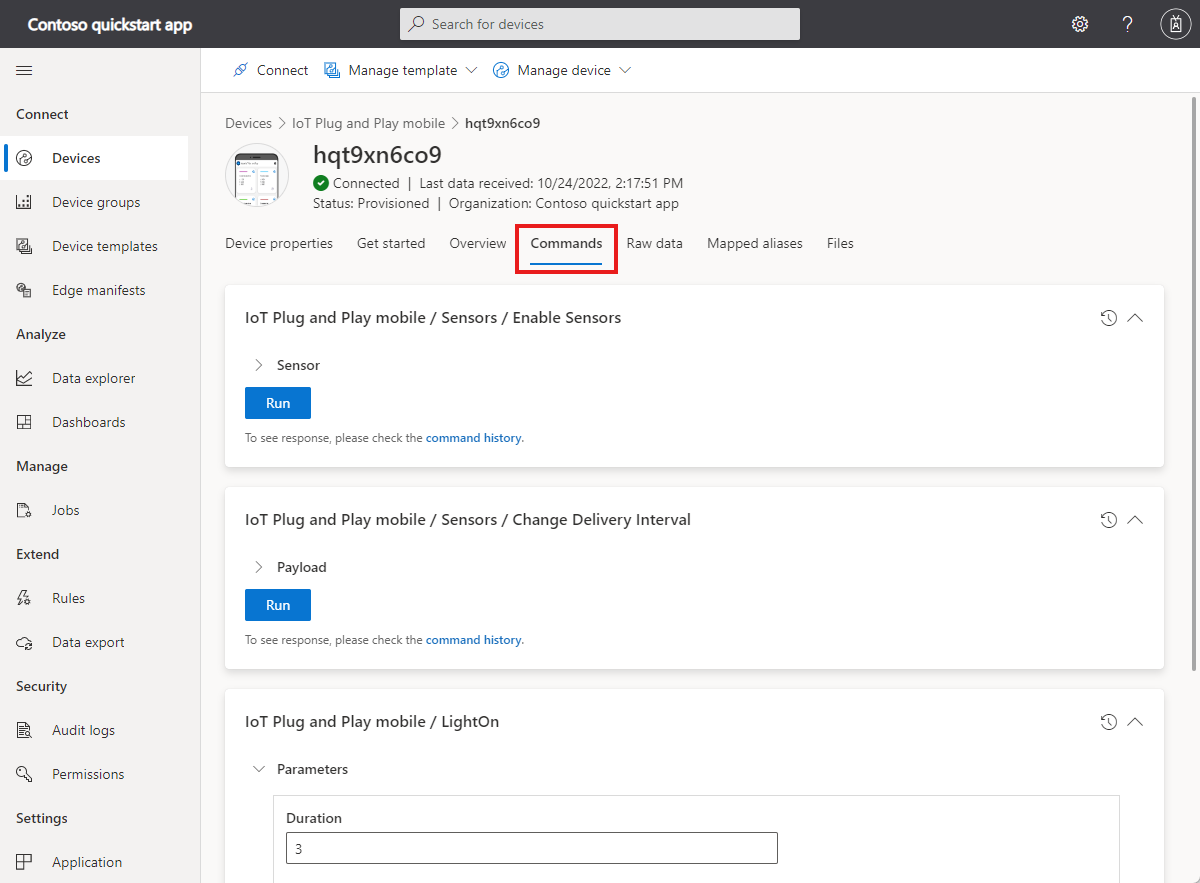The image size is (1200, 883).
Task: Expand the Payload section
Action: point(260,567)
